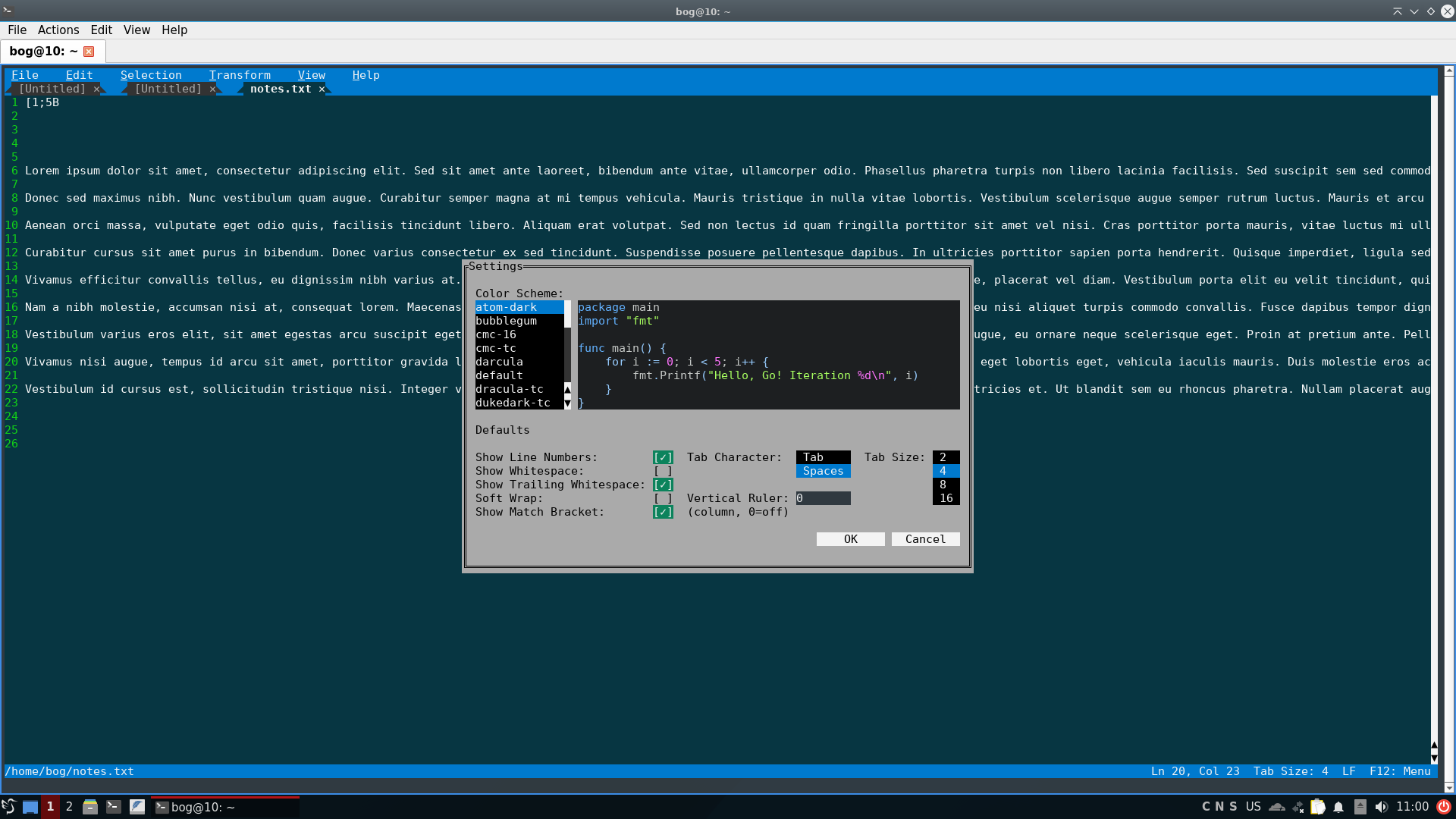Open notifications bell icon
Screen dimensions: 1456x819
pyautogui.click(x=1339, y=807)
